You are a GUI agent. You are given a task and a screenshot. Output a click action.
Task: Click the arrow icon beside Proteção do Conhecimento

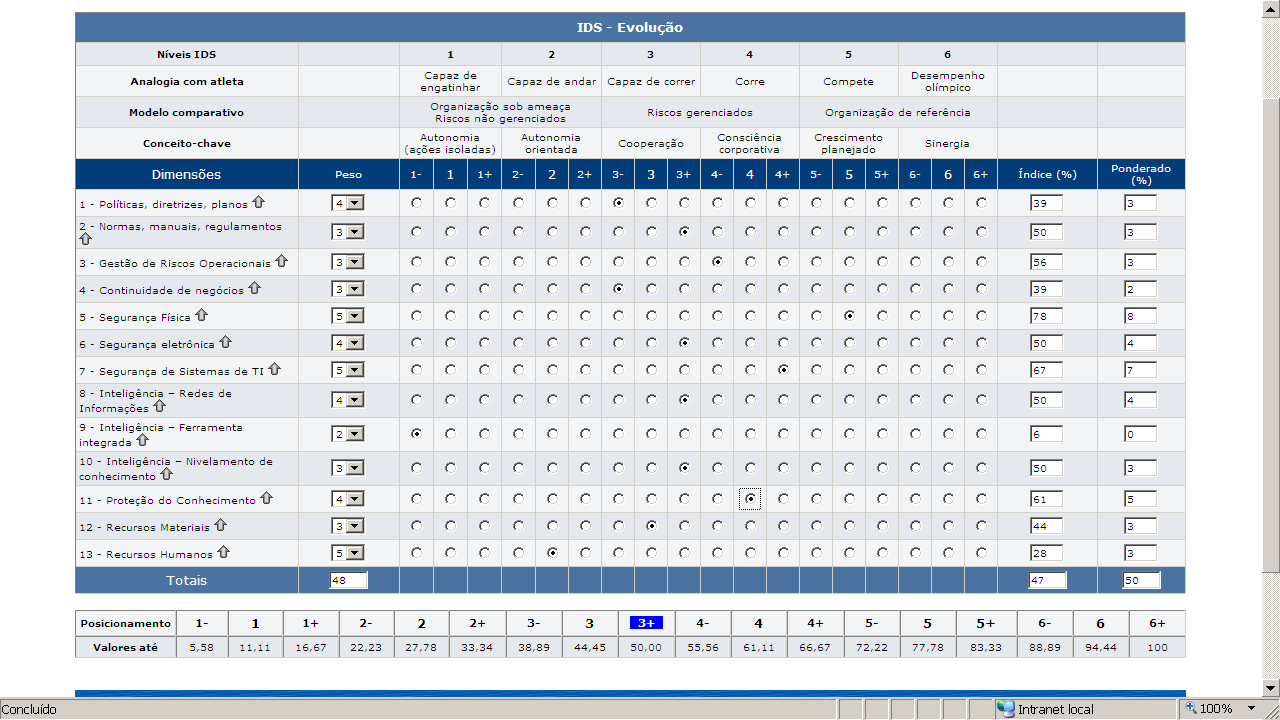[266, 498]
